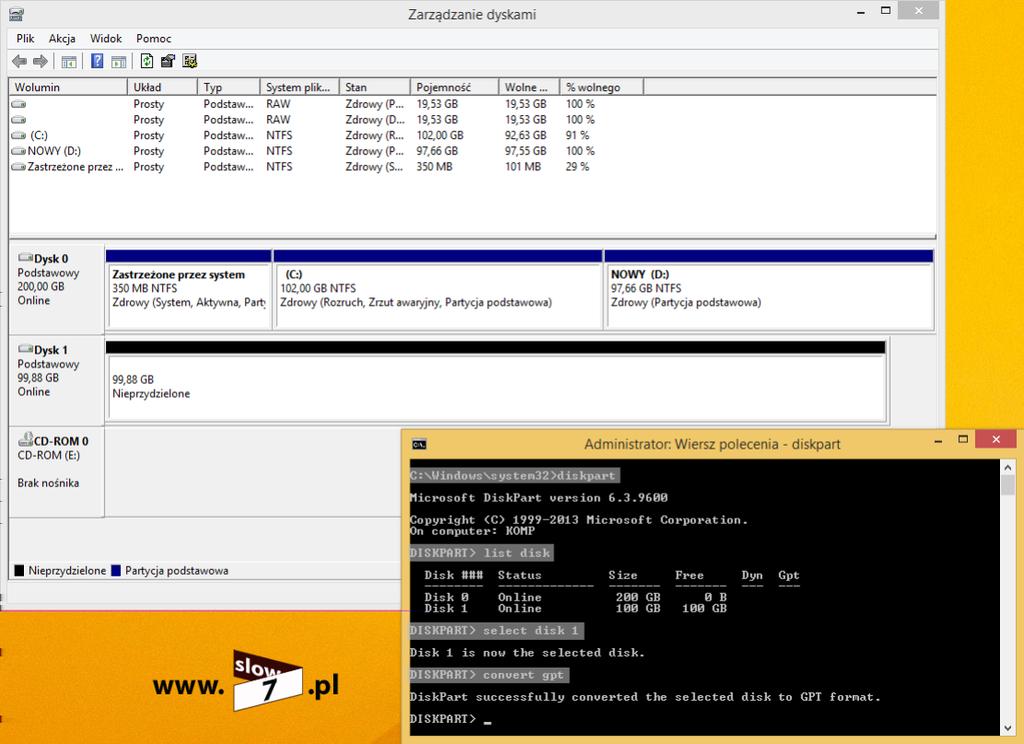
Task: Select the Zastrzeżone przez system volume row
Action: pos(472,167)
